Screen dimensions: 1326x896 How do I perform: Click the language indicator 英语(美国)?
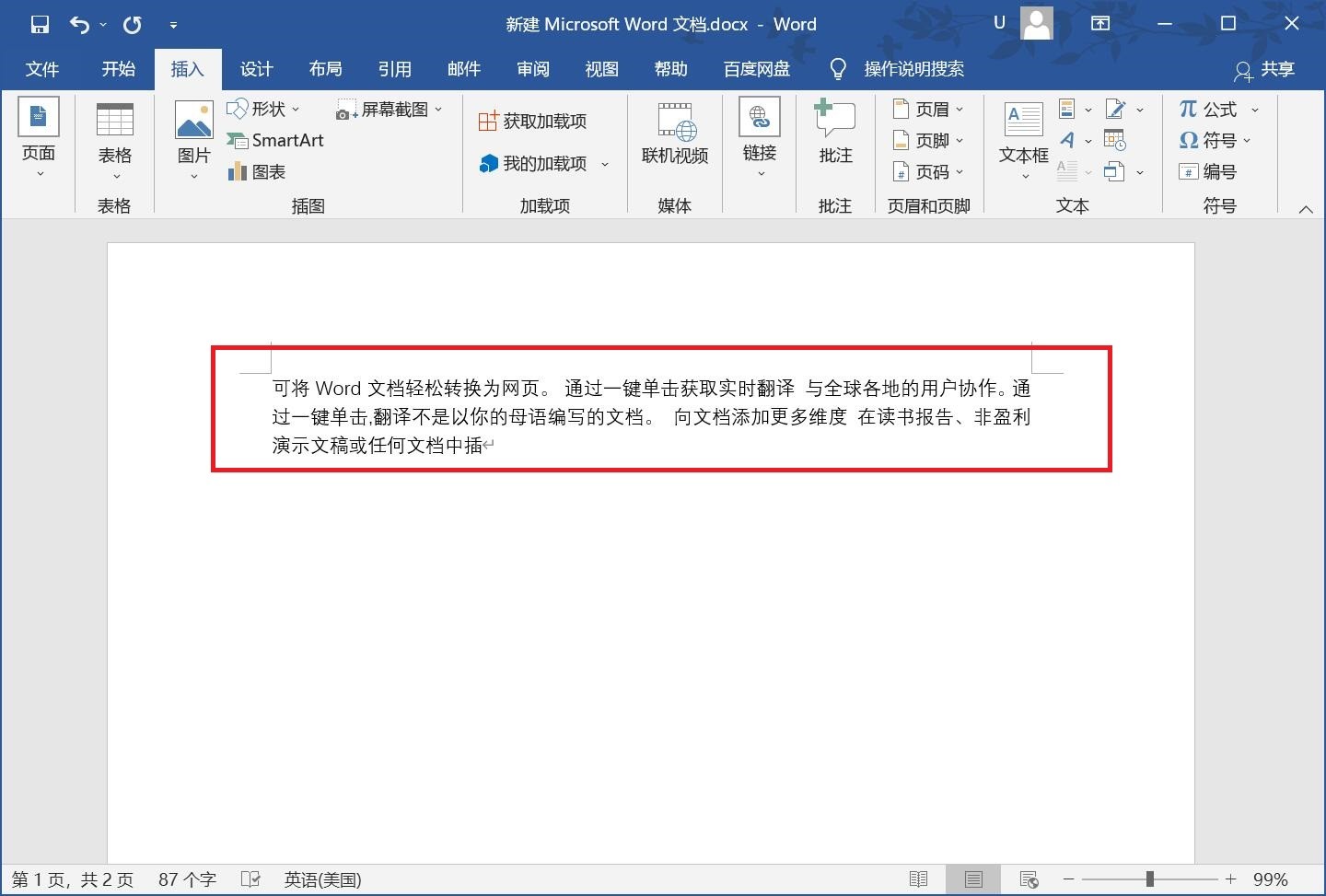(x=322, y=880)
